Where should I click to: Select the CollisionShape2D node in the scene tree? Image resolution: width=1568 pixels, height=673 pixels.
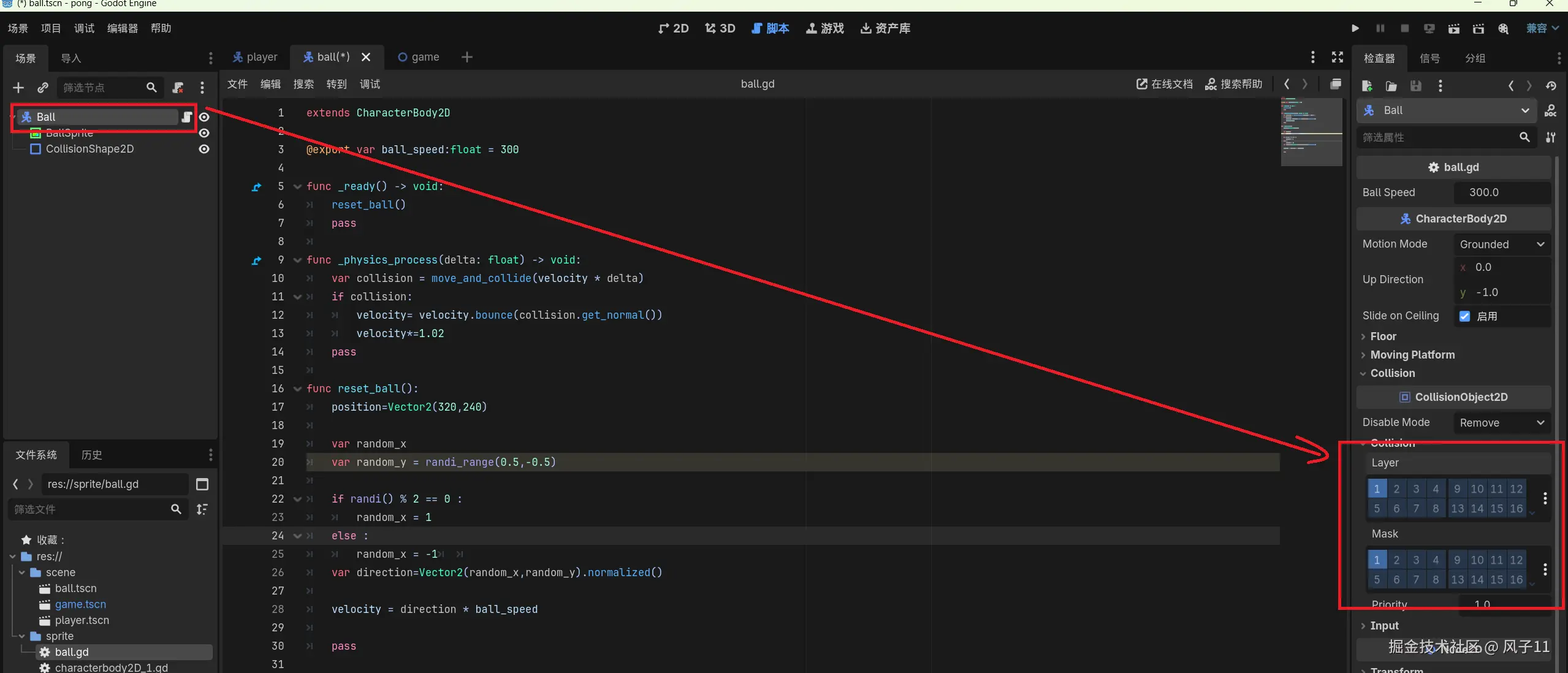point(89,149)
